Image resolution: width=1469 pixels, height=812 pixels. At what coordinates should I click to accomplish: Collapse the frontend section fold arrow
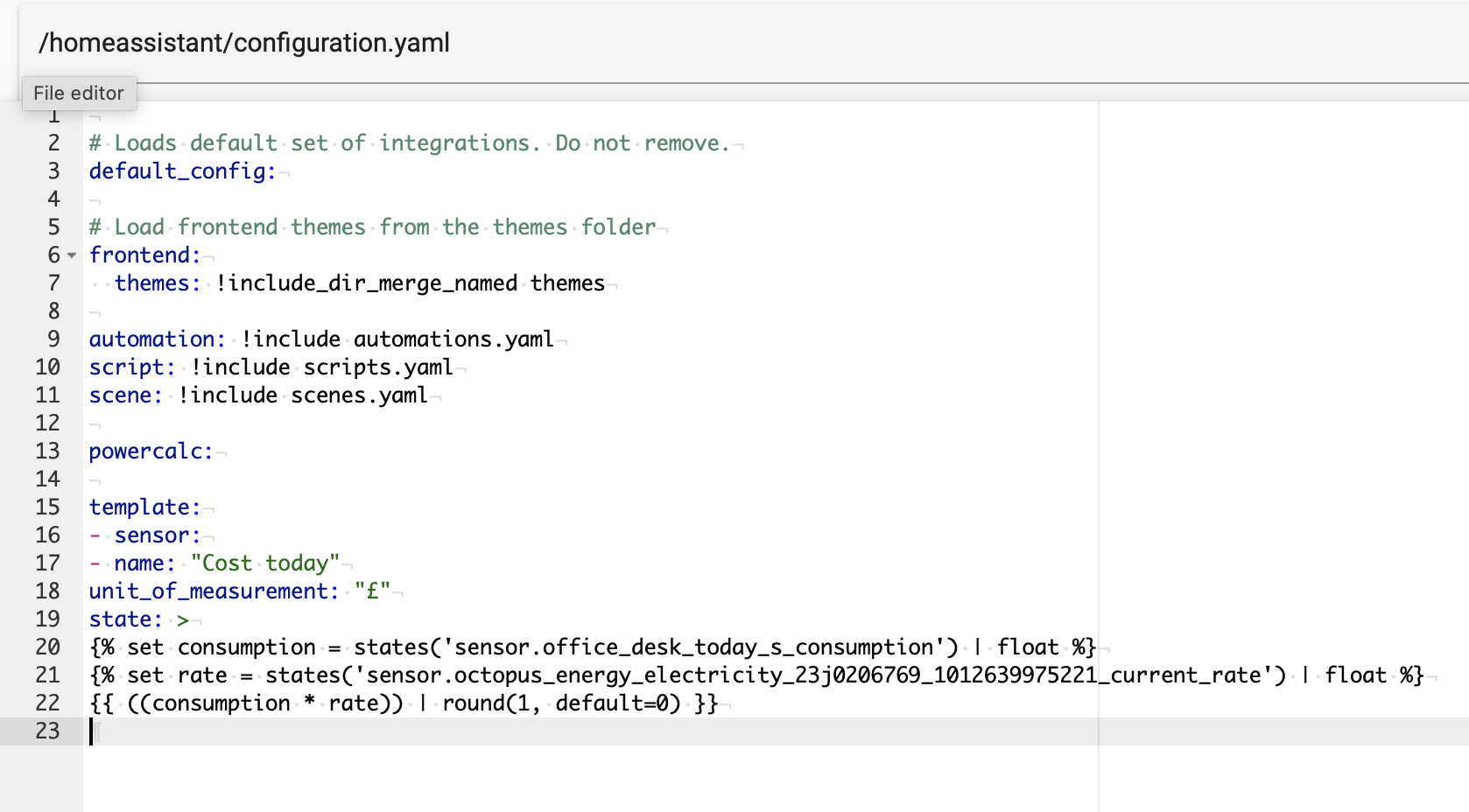tap(72, 255)
